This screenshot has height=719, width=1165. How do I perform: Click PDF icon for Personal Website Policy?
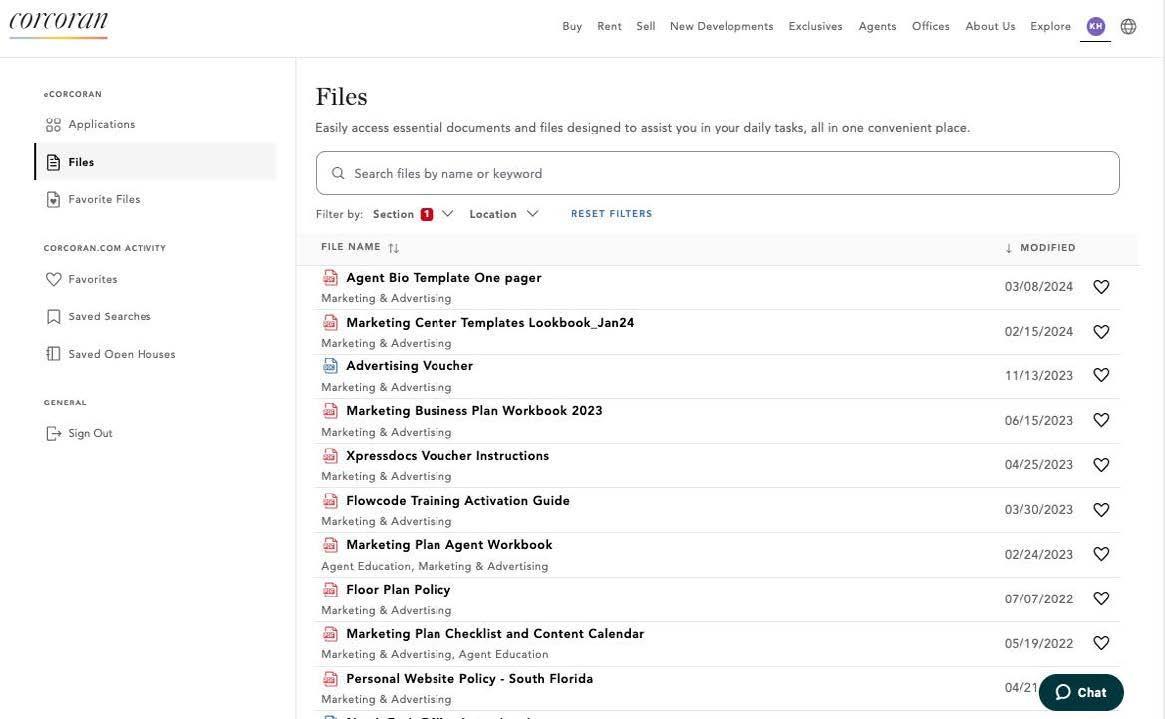click(330, 679)
